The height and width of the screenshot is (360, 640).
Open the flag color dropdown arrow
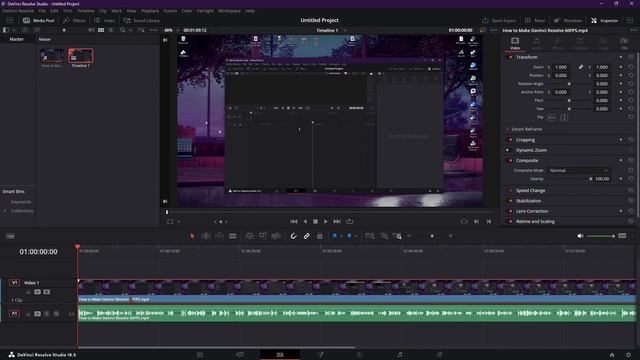coord(342,236)
